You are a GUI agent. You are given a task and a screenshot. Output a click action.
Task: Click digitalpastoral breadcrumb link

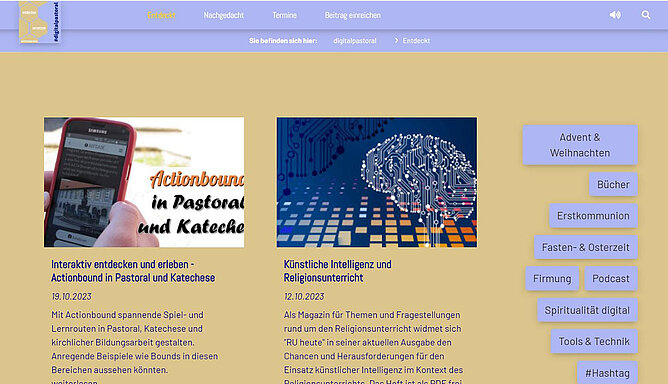355,41
